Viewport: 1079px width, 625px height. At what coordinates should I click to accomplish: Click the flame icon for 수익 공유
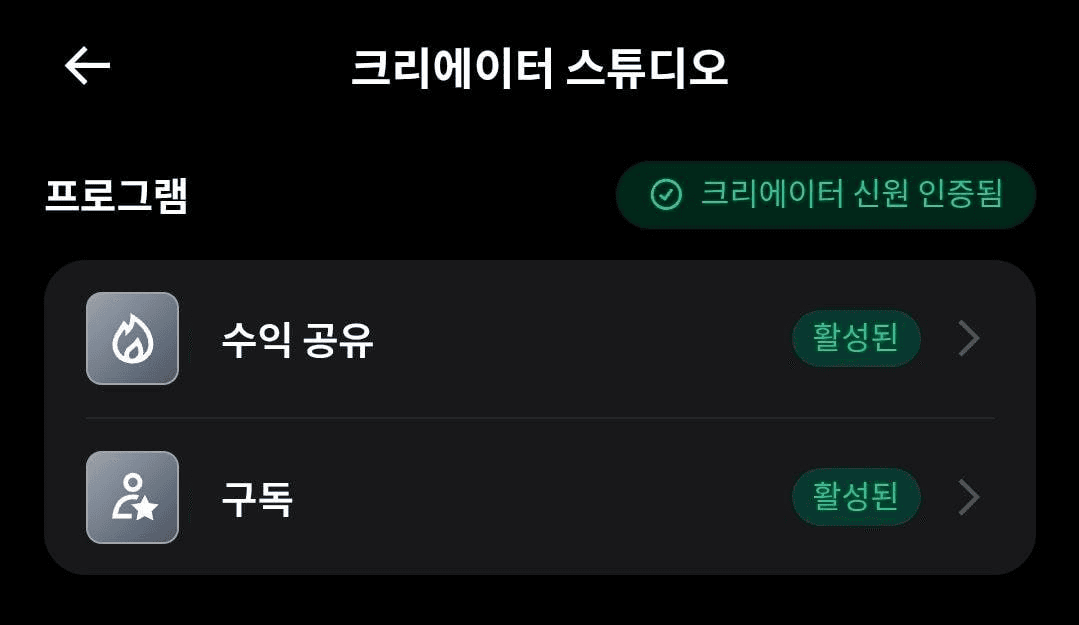(x=133, y=339)
